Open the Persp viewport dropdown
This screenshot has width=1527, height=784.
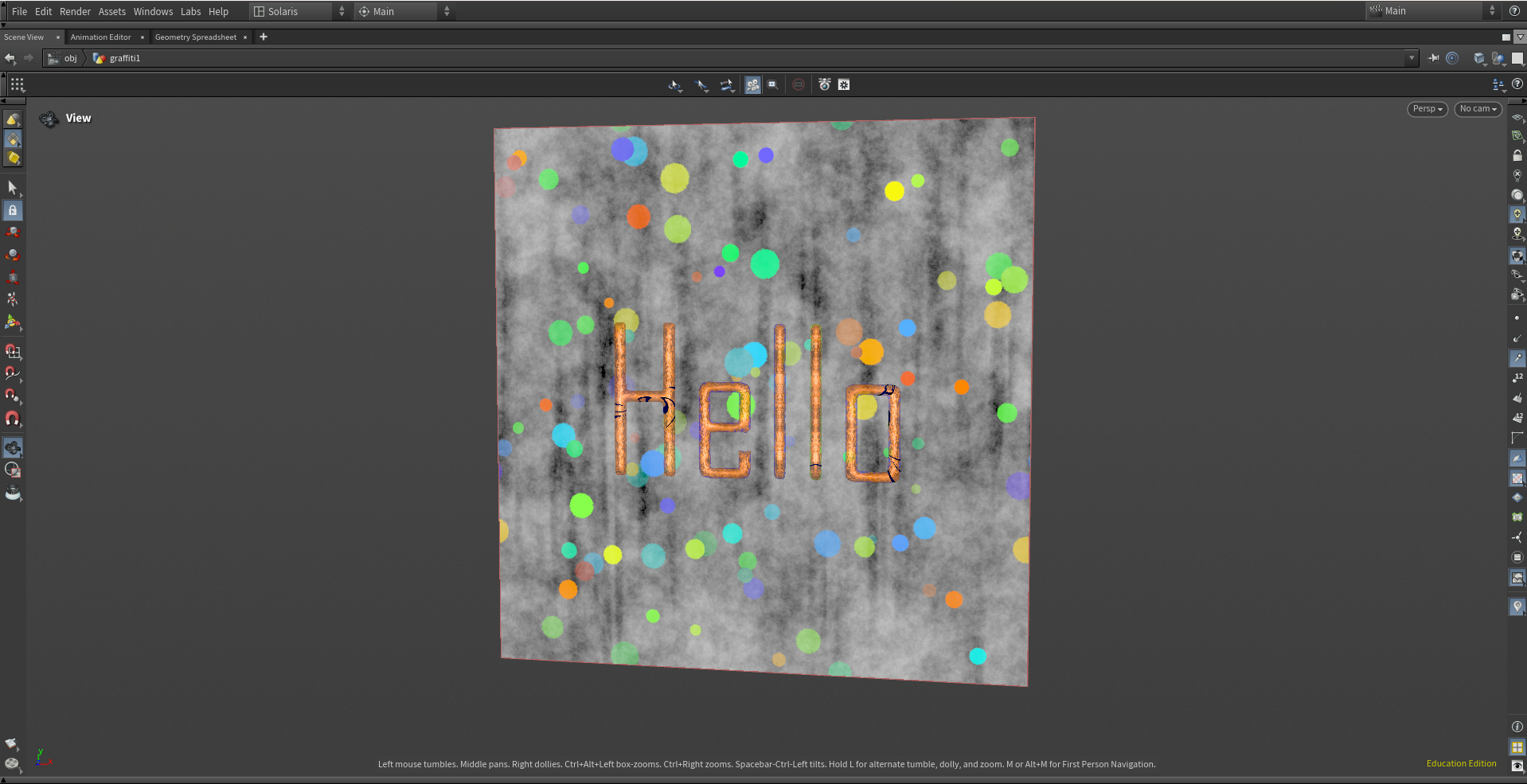coord(1427,109)
